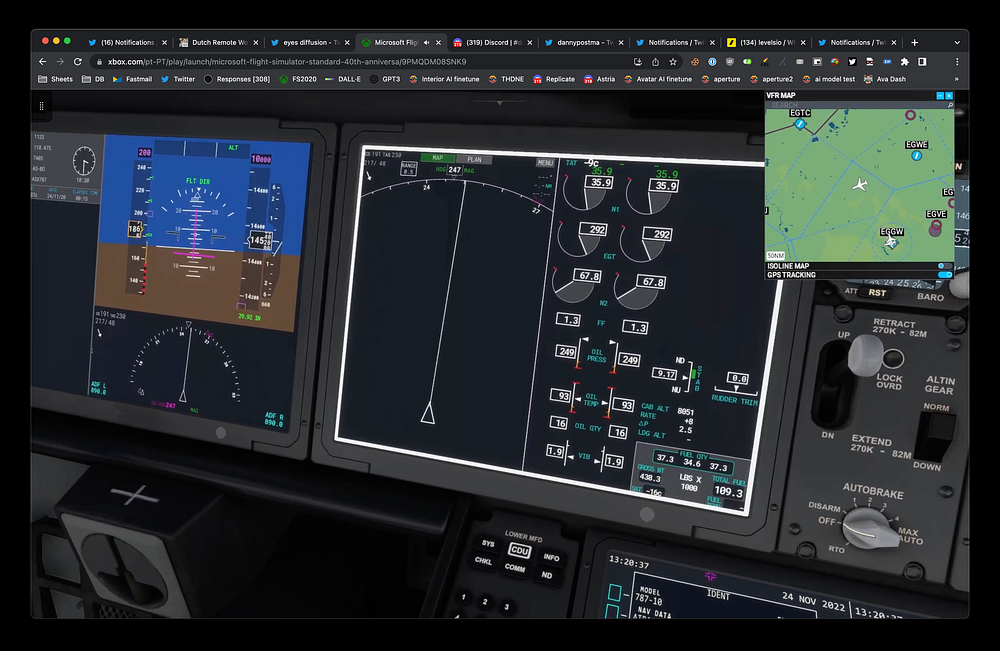Image resolution: width=1000 pixels, height=651 pixels.
Task: Open the MENU button on the MFD
Action: tap(545, 163)
